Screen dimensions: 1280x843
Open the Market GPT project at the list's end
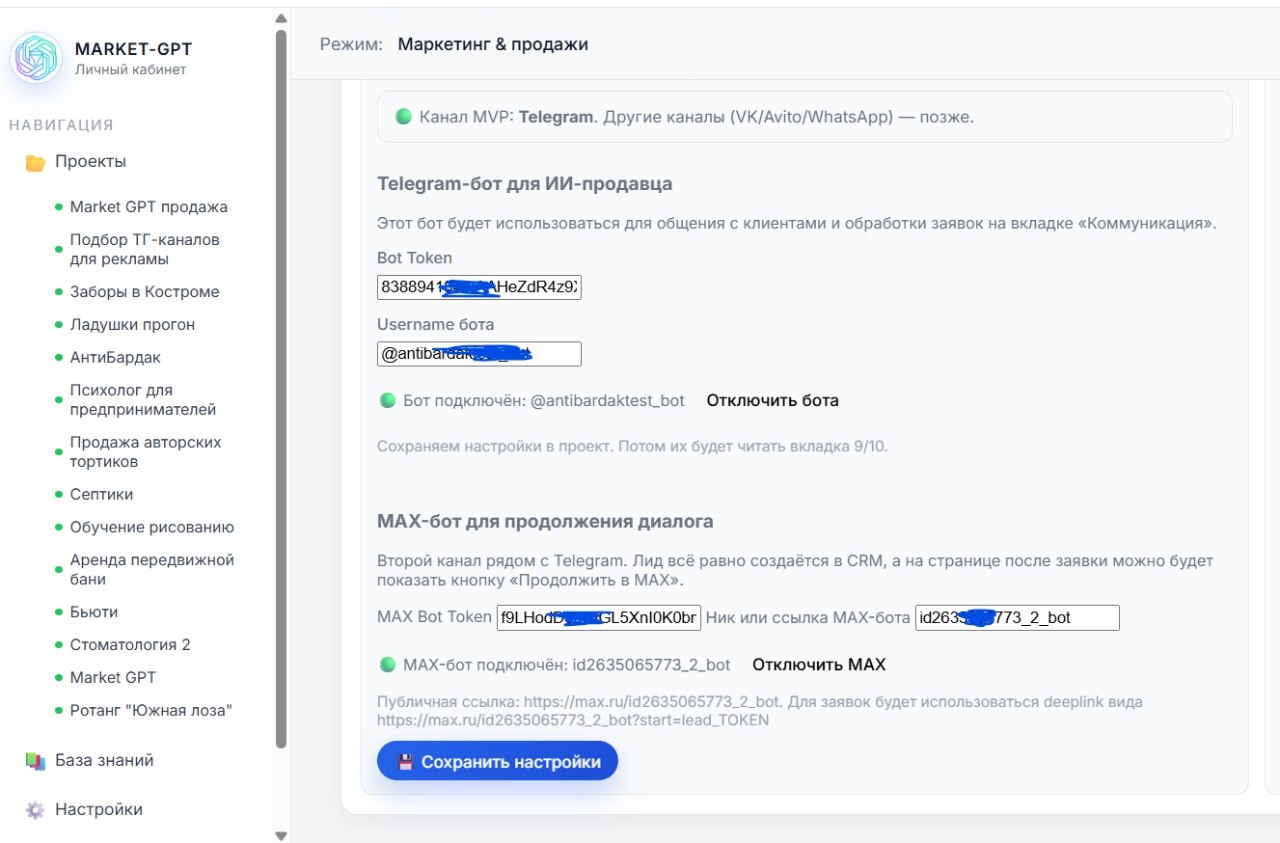coord(113,678)
